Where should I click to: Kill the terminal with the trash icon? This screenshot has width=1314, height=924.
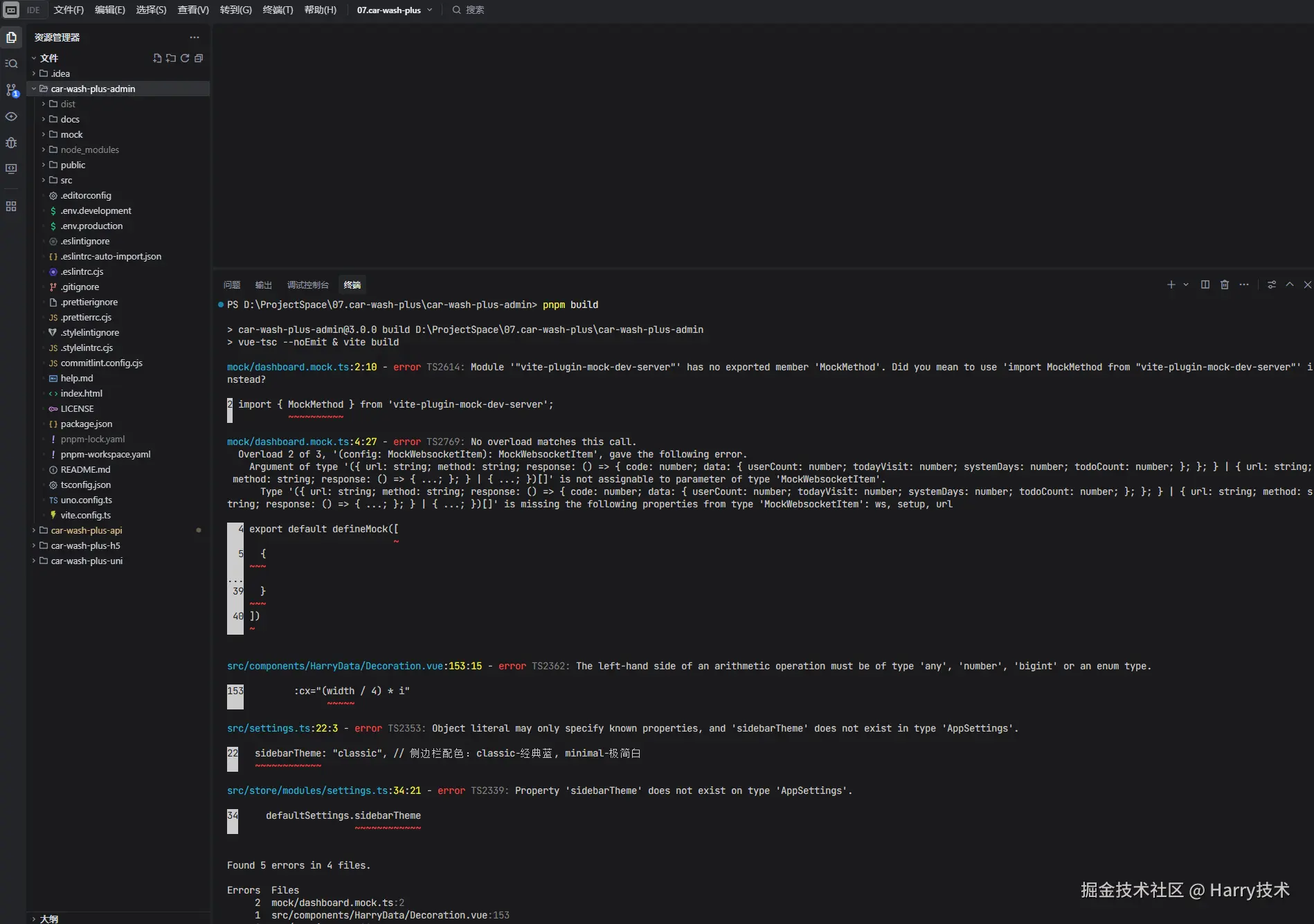(1225, 284)
